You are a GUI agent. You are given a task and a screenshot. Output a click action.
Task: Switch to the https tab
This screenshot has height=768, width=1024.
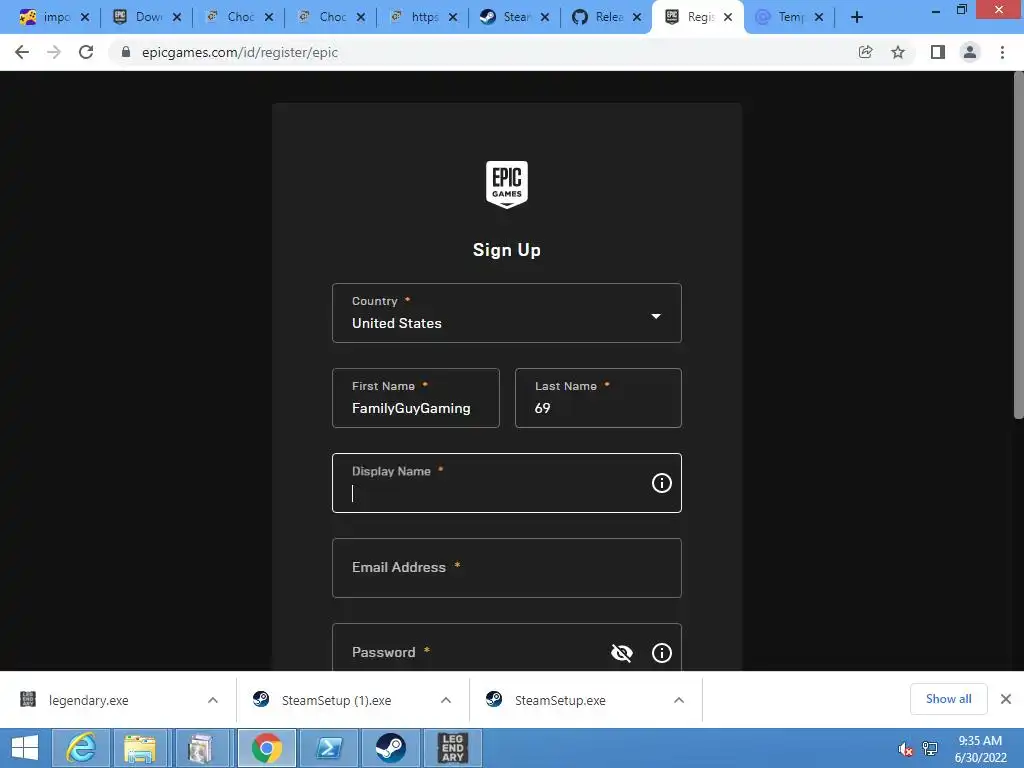(x=423, y=17)
